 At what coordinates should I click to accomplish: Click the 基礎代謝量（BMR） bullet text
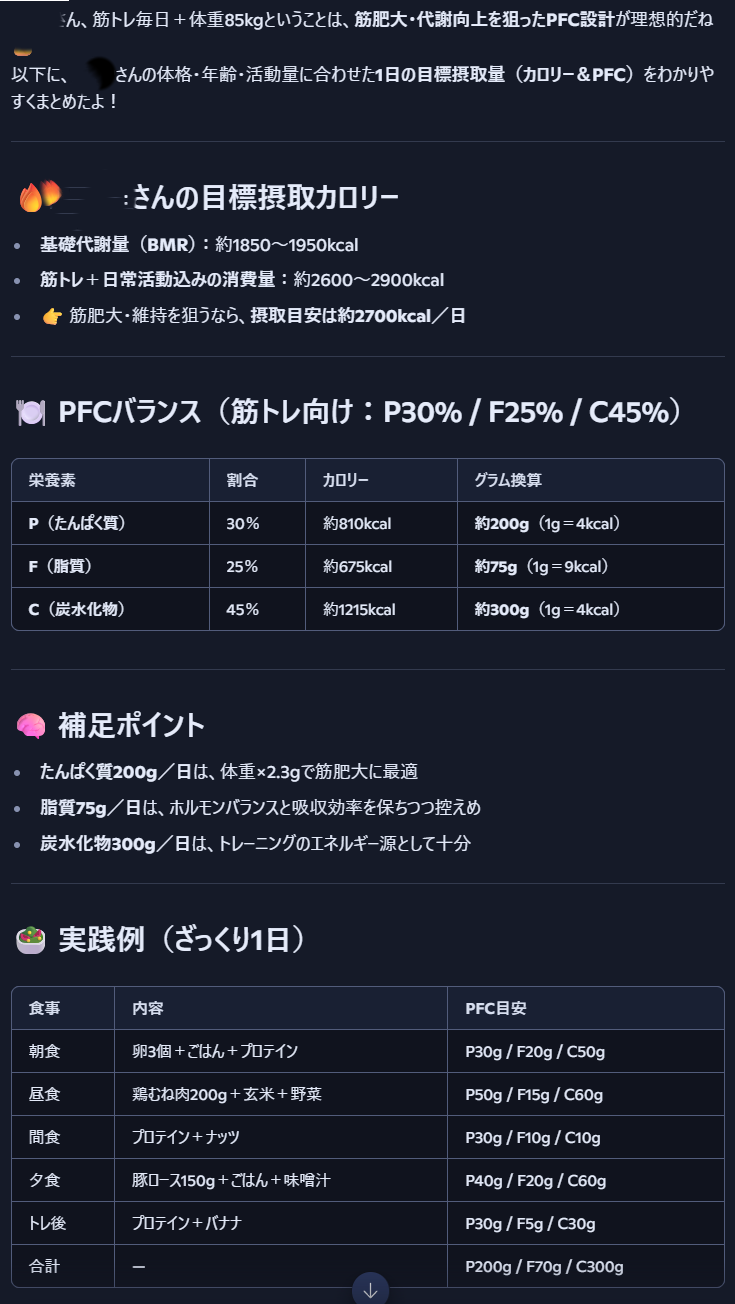[x=120, y=245]
